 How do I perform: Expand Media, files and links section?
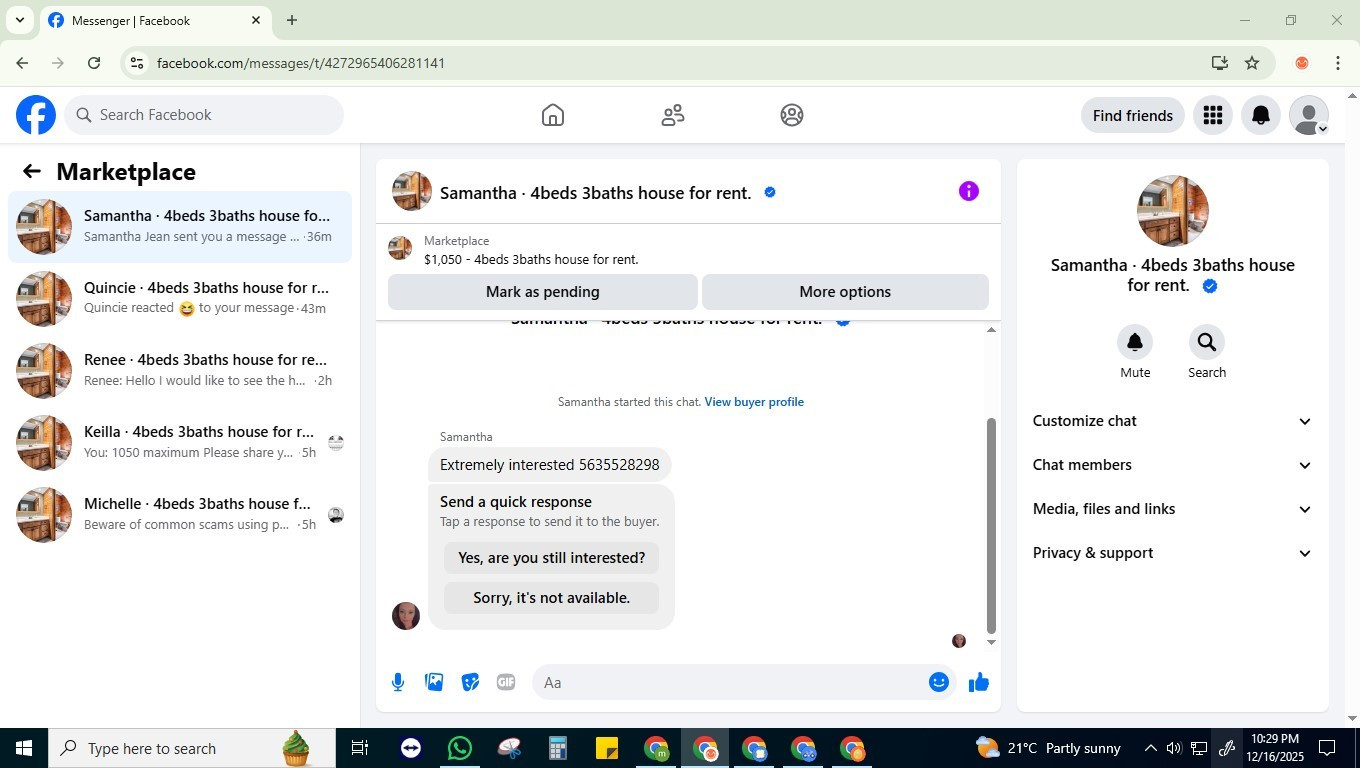point(1172,509)
